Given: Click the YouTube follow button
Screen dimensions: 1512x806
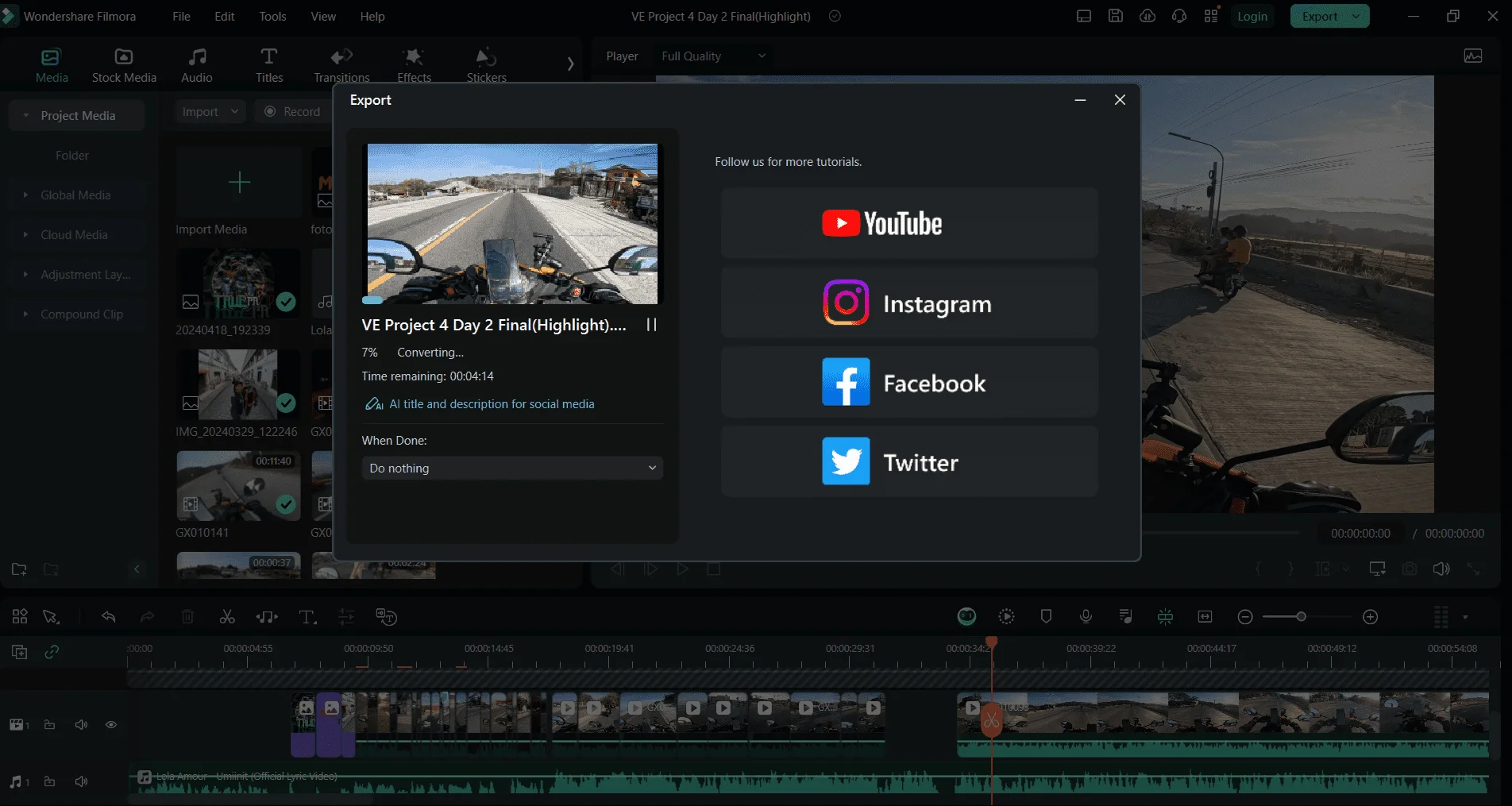Looking at the screenshot, I should pos(909,223).
